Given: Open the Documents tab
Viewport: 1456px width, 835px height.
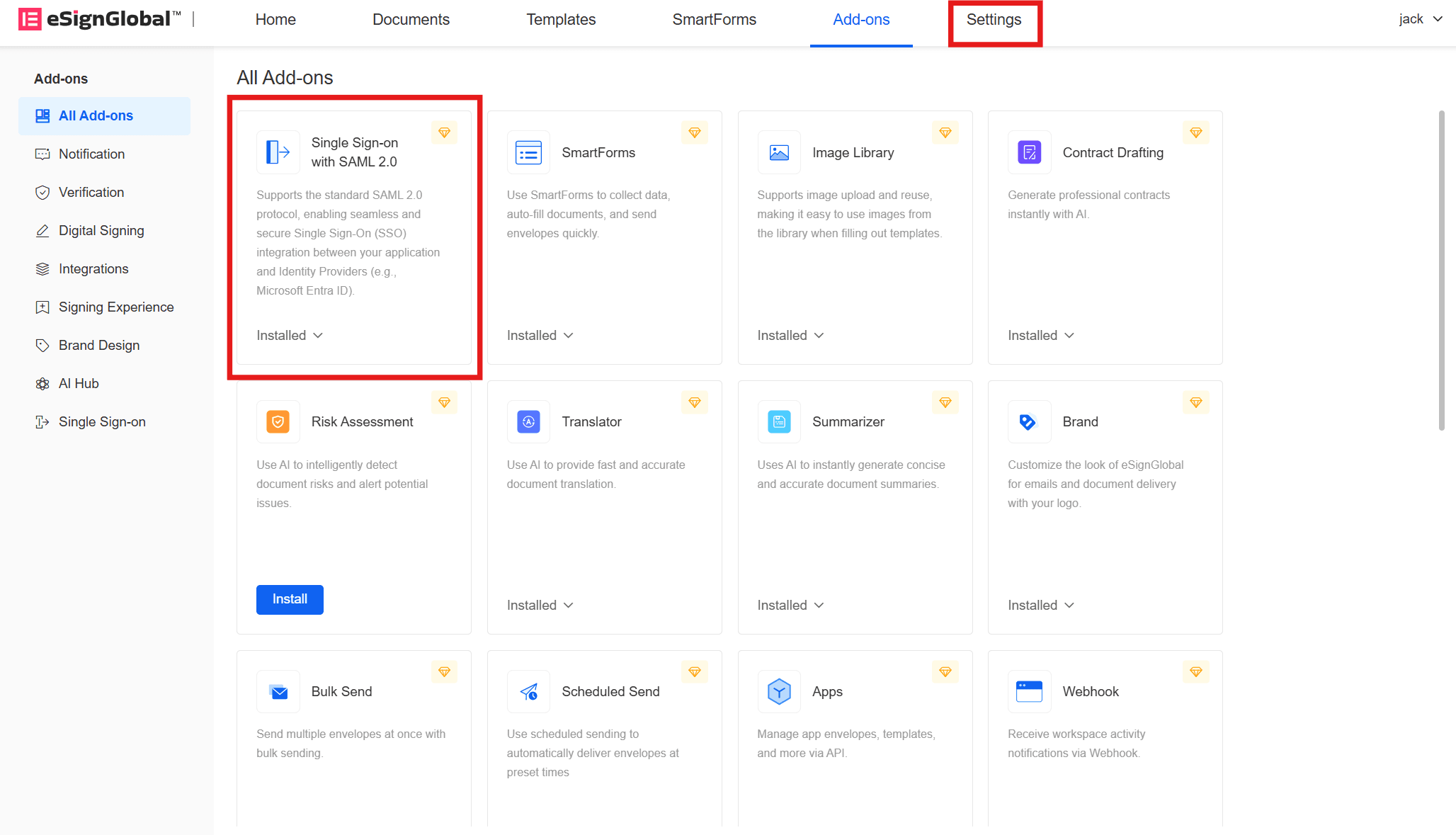Looking at the screenshot, I should pyautogui.click(x=411, y=20).
